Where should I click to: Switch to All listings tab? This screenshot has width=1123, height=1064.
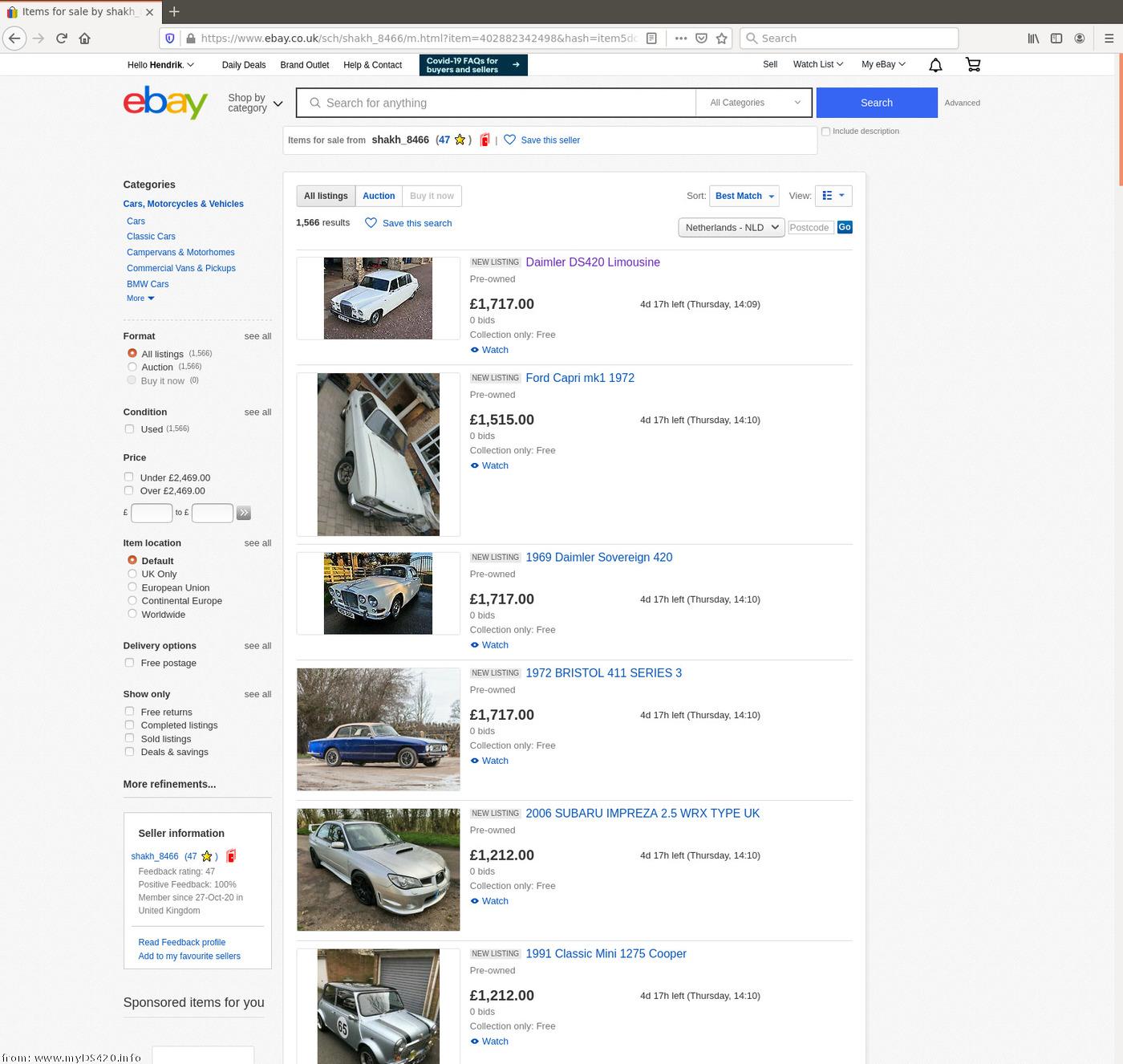click(326, 196)
